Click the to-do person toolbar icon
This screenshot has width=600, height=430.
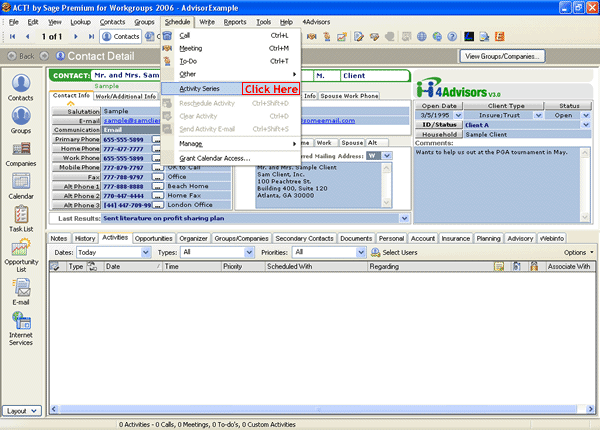coord(326,36)
